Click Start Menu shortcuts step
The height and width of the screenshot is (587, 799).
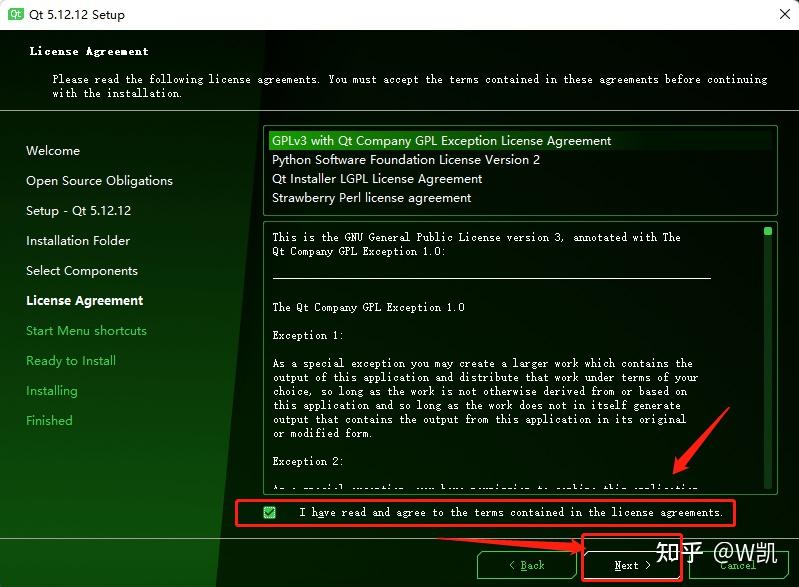[86, 331]
